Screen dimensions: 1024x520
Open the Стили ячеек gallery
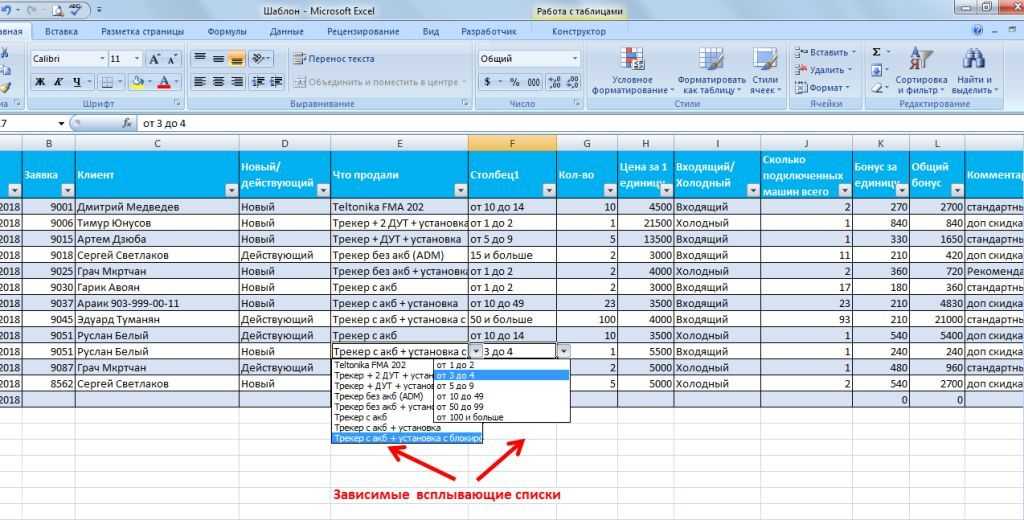coord(765,71)
